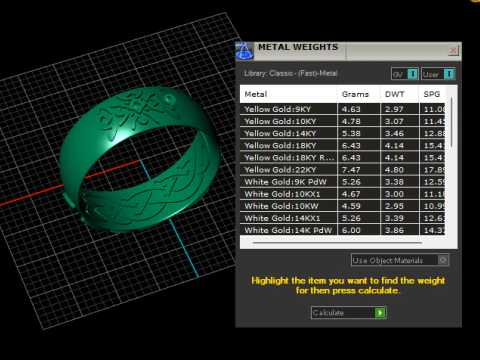This screenshot has height=360, width=480.
Task: Select the Yellow Gold:14KY row
Action: 342,133
